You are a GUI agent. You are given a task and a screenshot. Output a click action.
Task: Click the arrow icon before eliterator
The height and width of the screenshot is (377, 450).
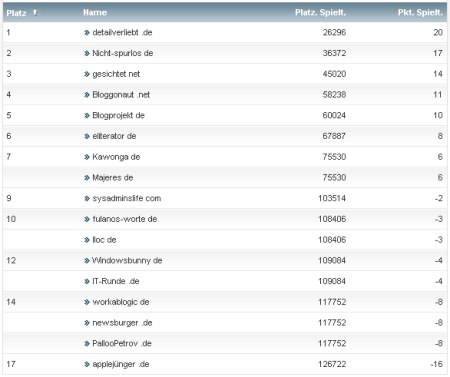click(87, 136)
